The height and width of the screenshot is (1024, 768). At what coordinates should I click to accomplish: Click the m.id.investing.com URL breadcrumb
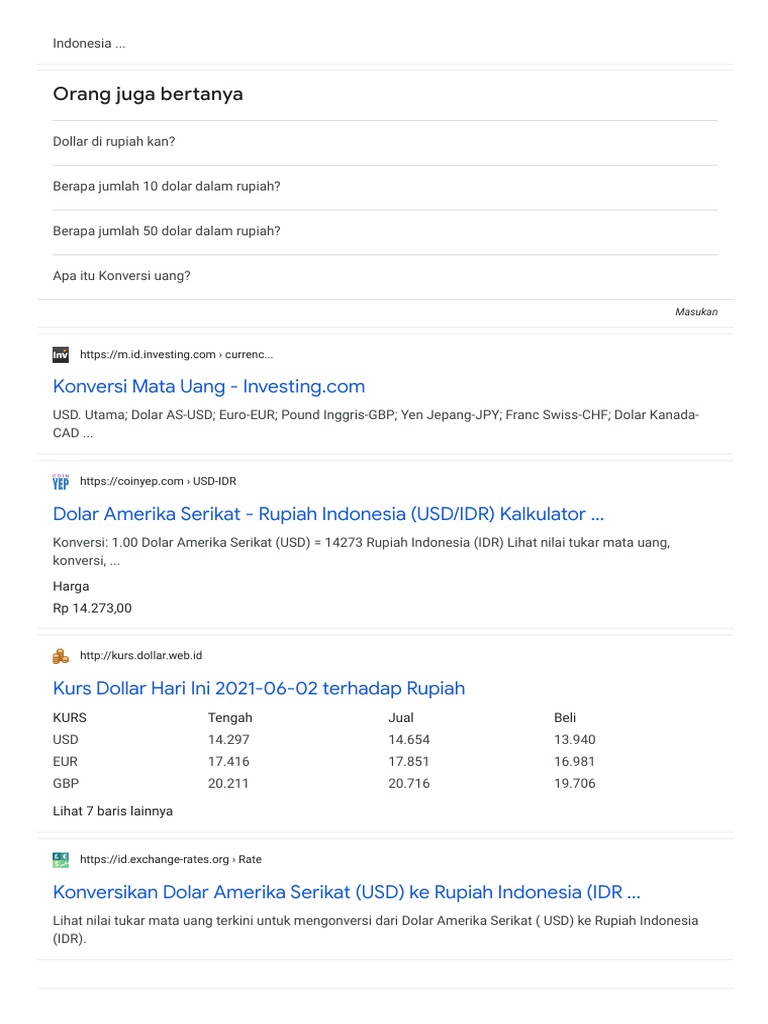tap(176, 354)
